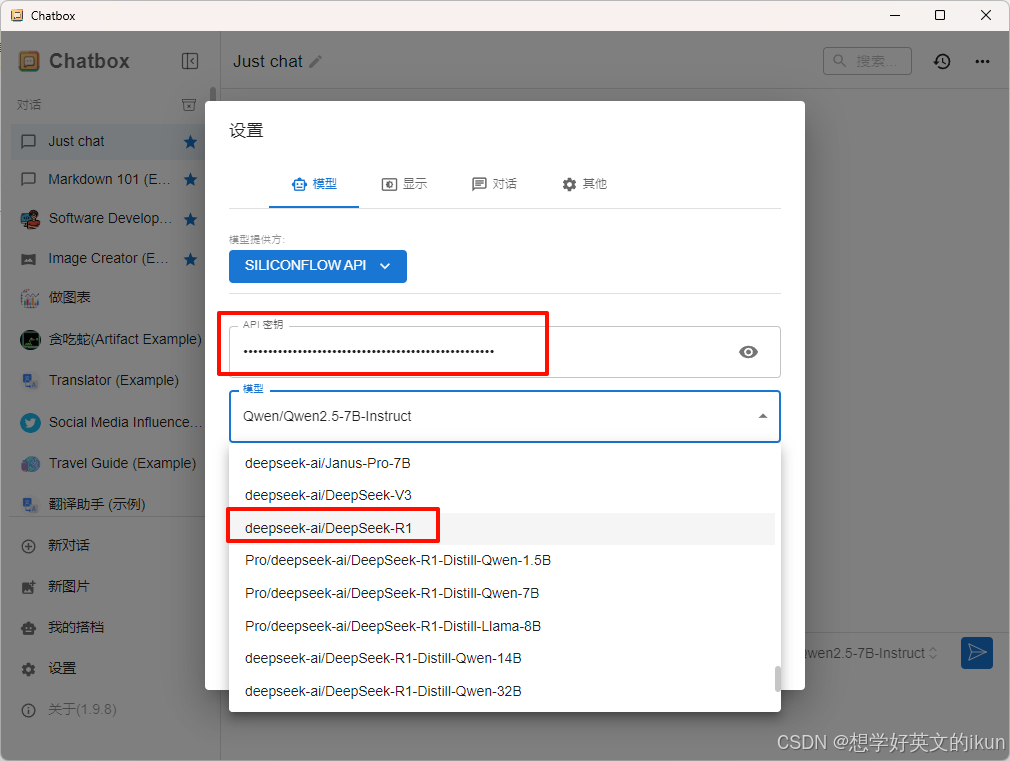Click the star on Software Develop row
Screen dimensions: 1010x761
click(190, 219)
